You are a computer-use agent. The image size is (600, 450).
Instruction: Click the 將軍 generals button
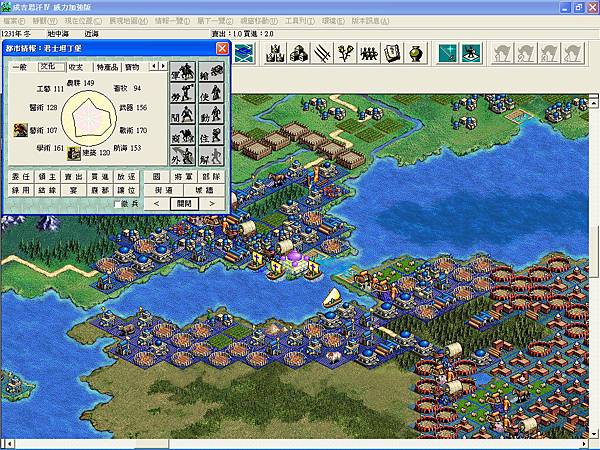pyautogui.click(x=184, y=176)
